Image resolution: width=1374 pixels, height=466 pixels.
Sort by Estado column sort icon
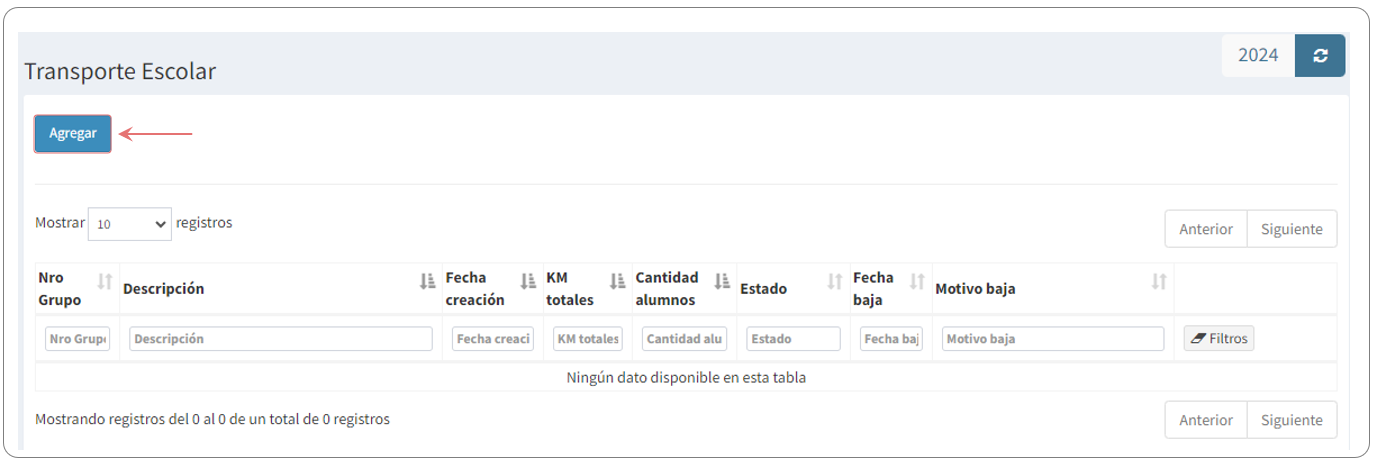(835, 282)
